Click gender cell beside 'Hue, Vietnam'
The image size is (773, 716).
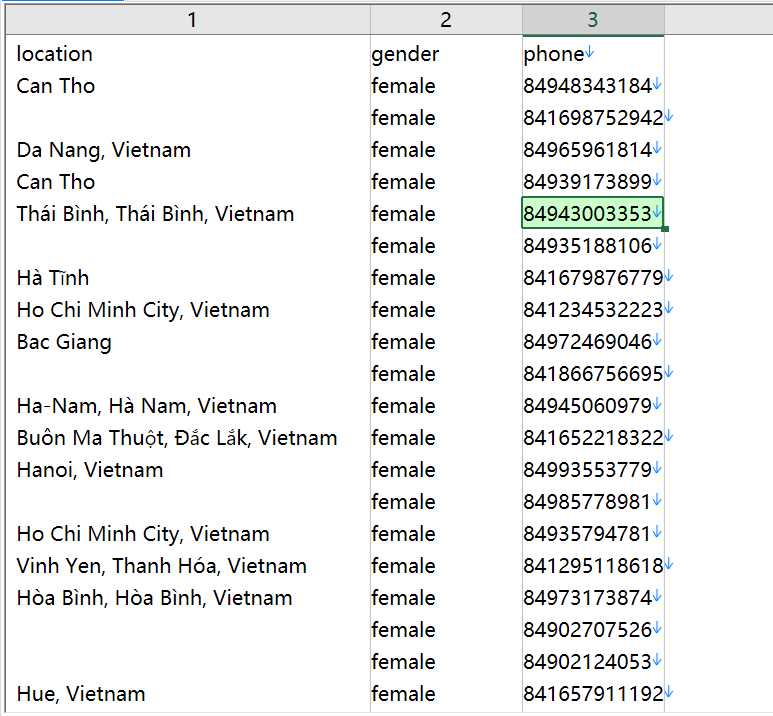[x=446, y=694]
